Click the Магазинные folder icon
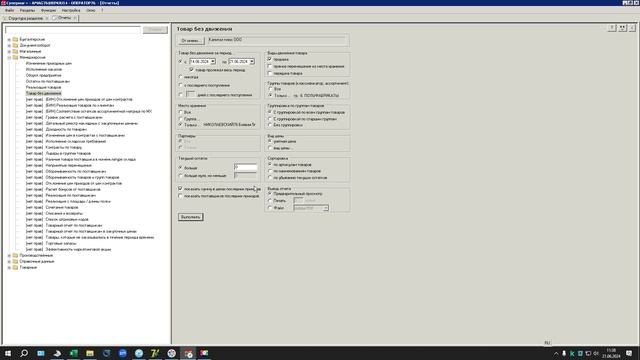The width and height of the screenshot is (640, 360). pyautogui.click(x=16, y=51)
